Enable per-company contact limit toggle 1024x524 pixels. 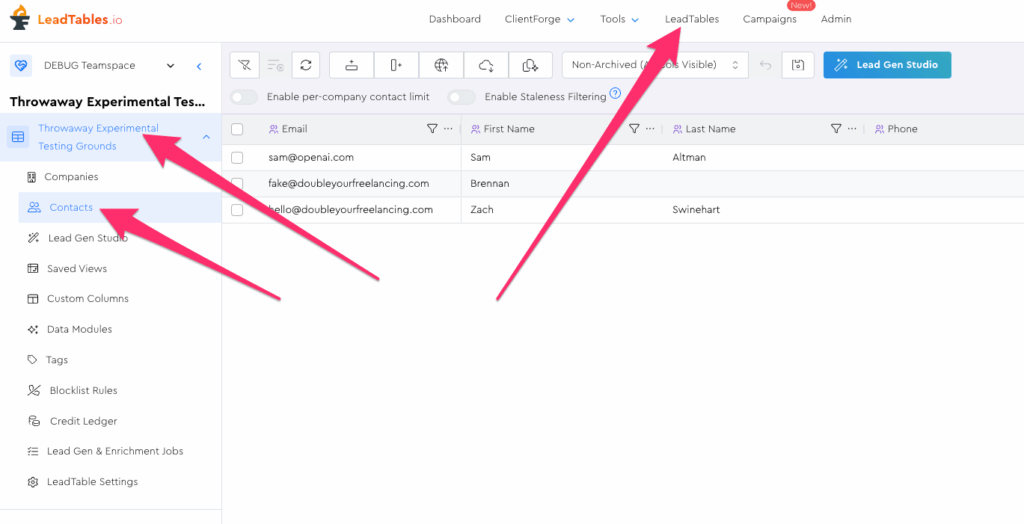click(244, 97)
